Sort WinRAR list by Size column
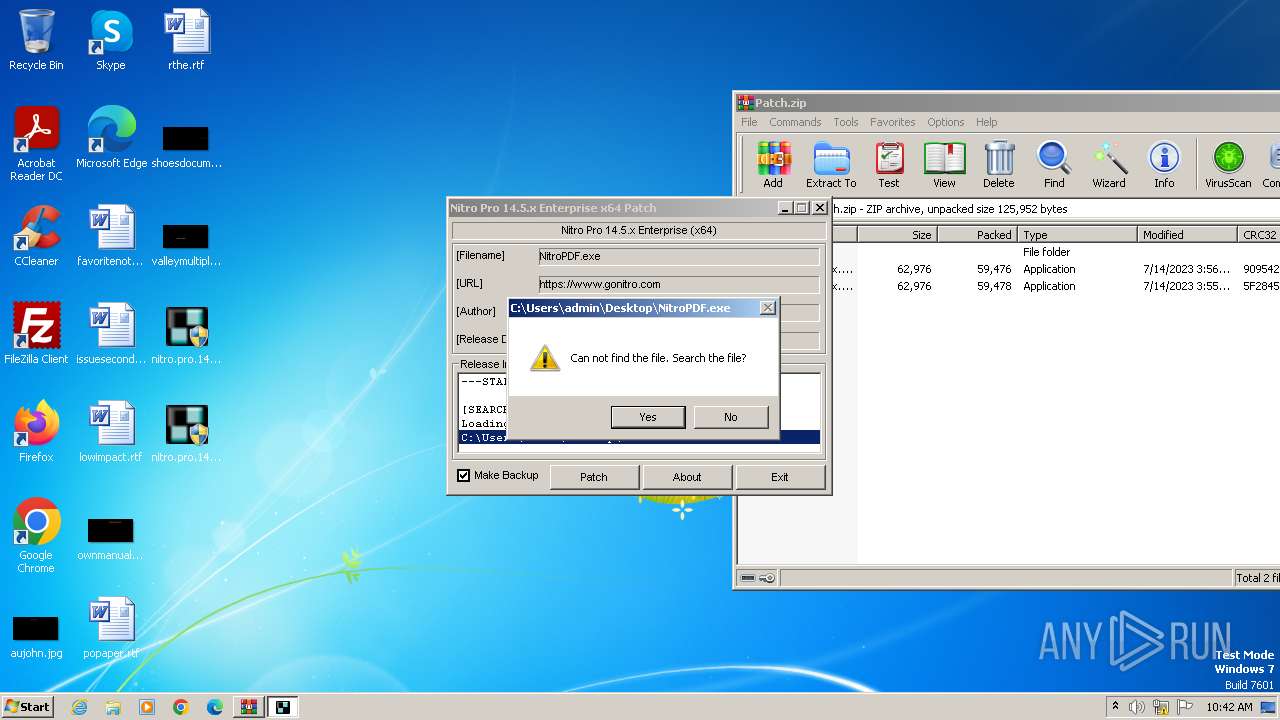 point(897,235)
